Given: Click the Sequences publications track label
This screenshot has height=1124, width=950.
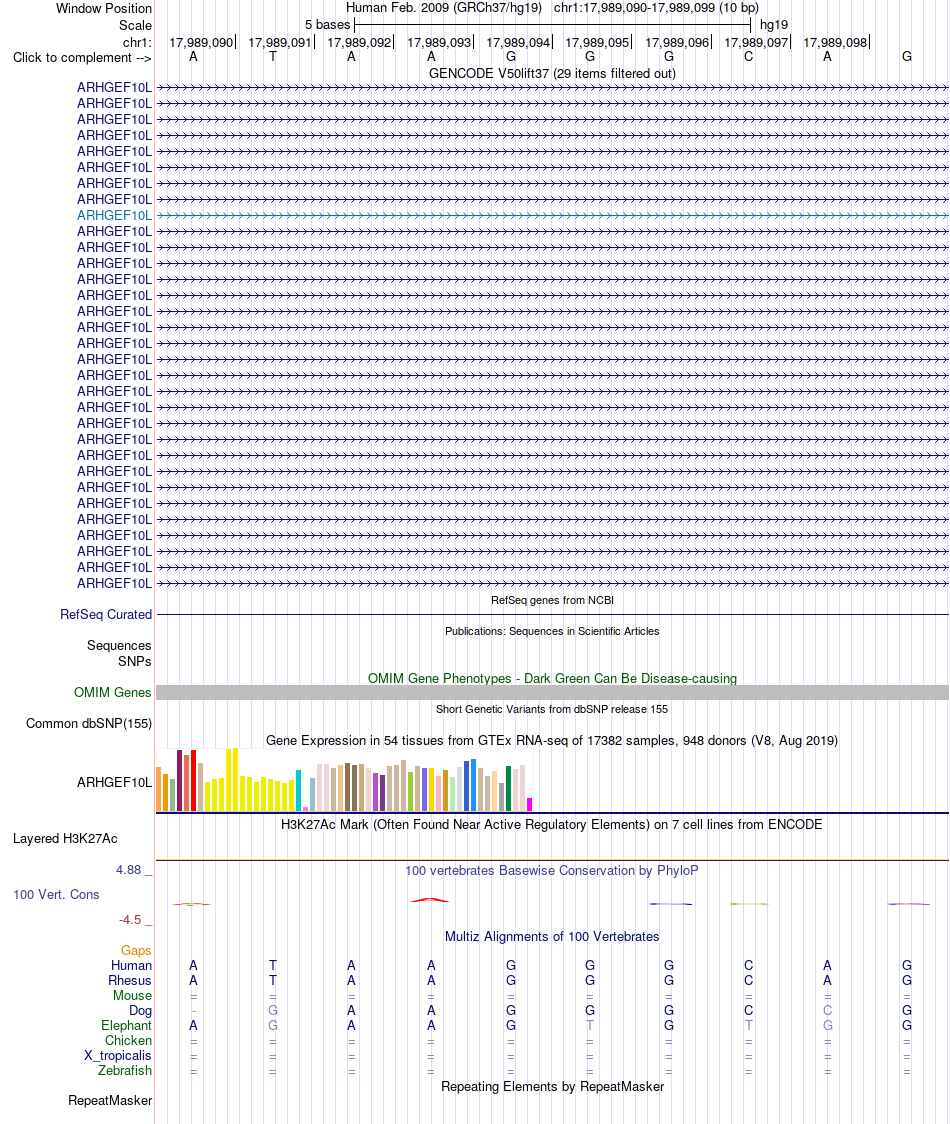Looking at the screenshot, I should tap(119, 646).
